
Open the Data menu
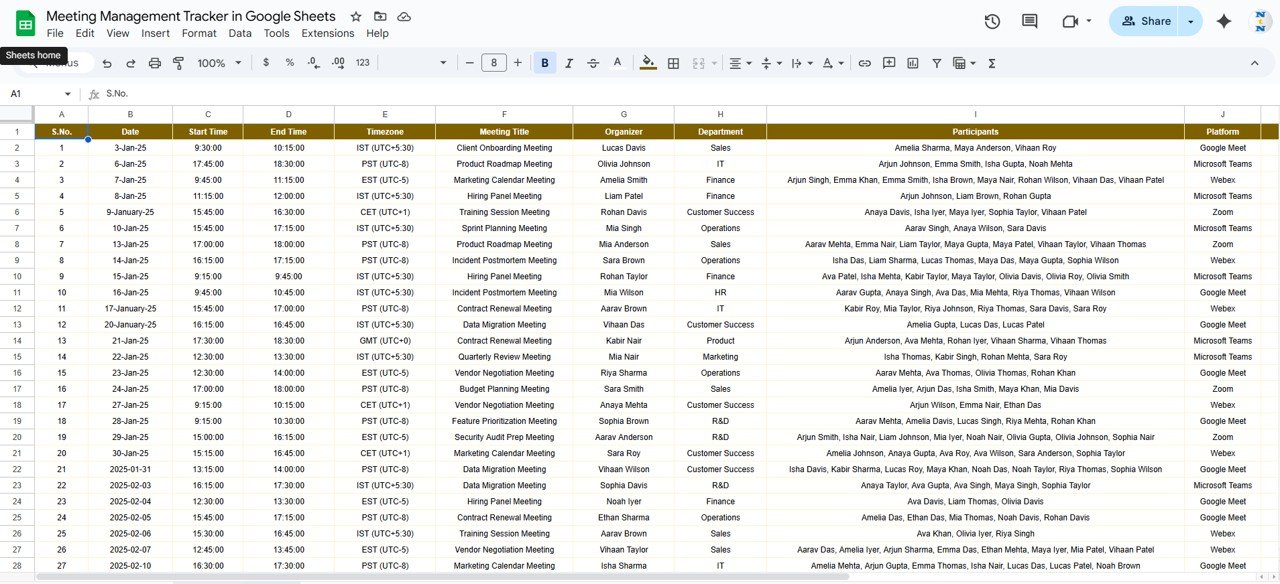click(240, 33)
